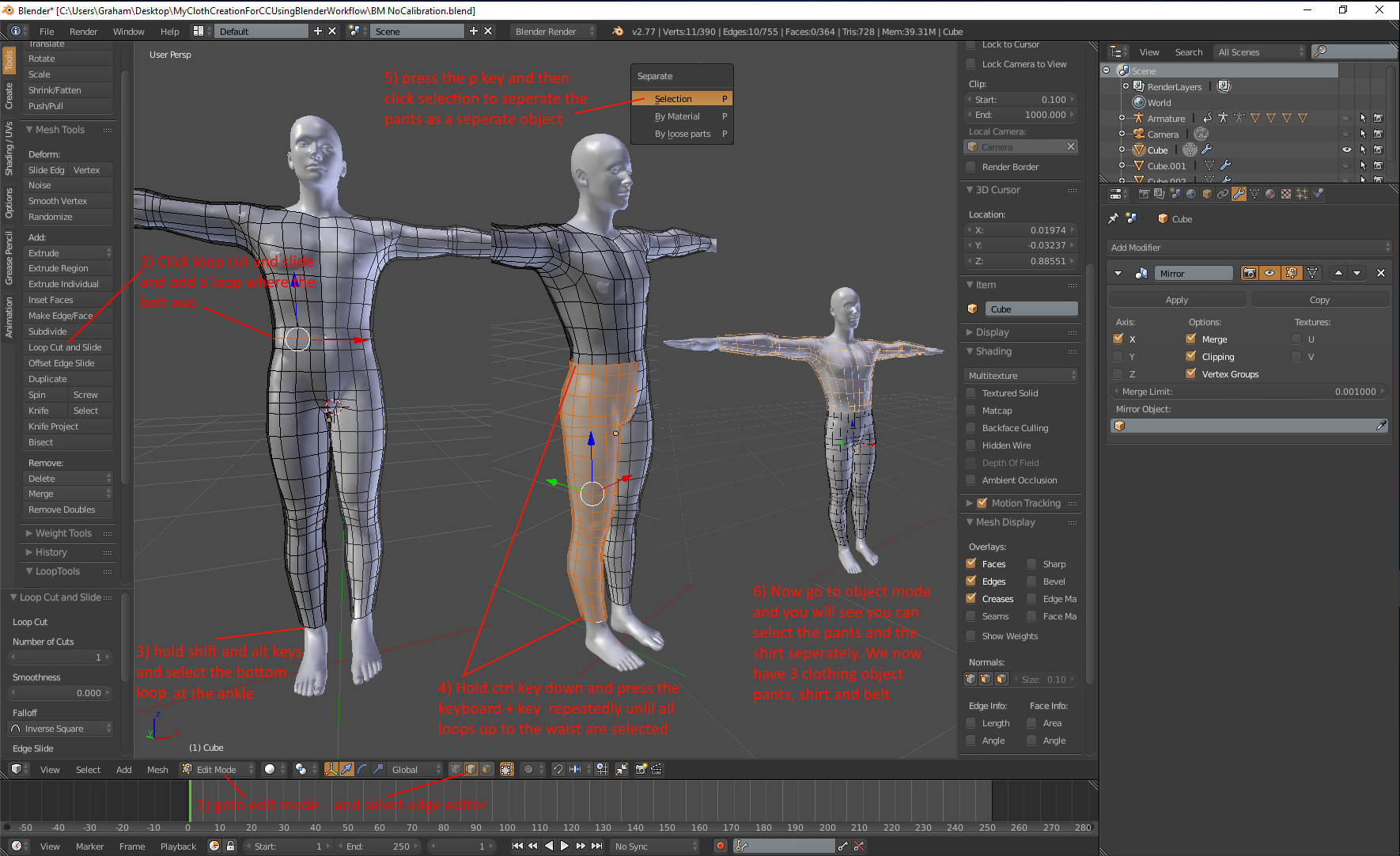
Task: Remove the Mirror modifier with X
Action: 1381,273
